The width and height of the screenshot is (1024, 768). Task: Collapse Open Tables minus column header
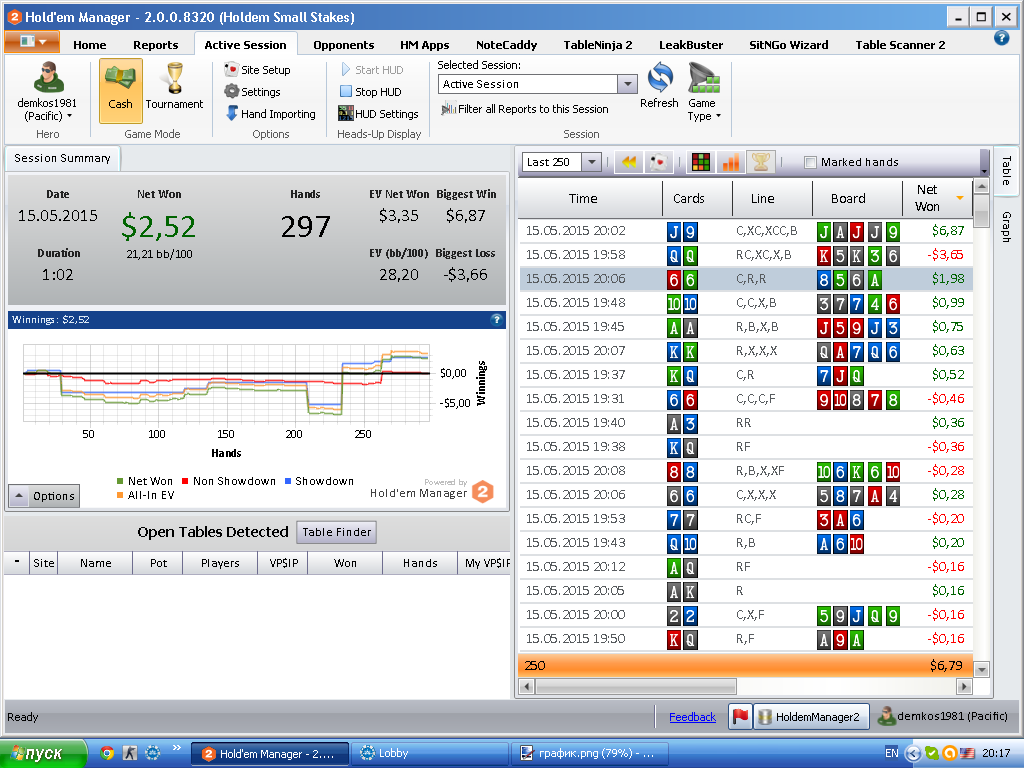tap(17, 562)
